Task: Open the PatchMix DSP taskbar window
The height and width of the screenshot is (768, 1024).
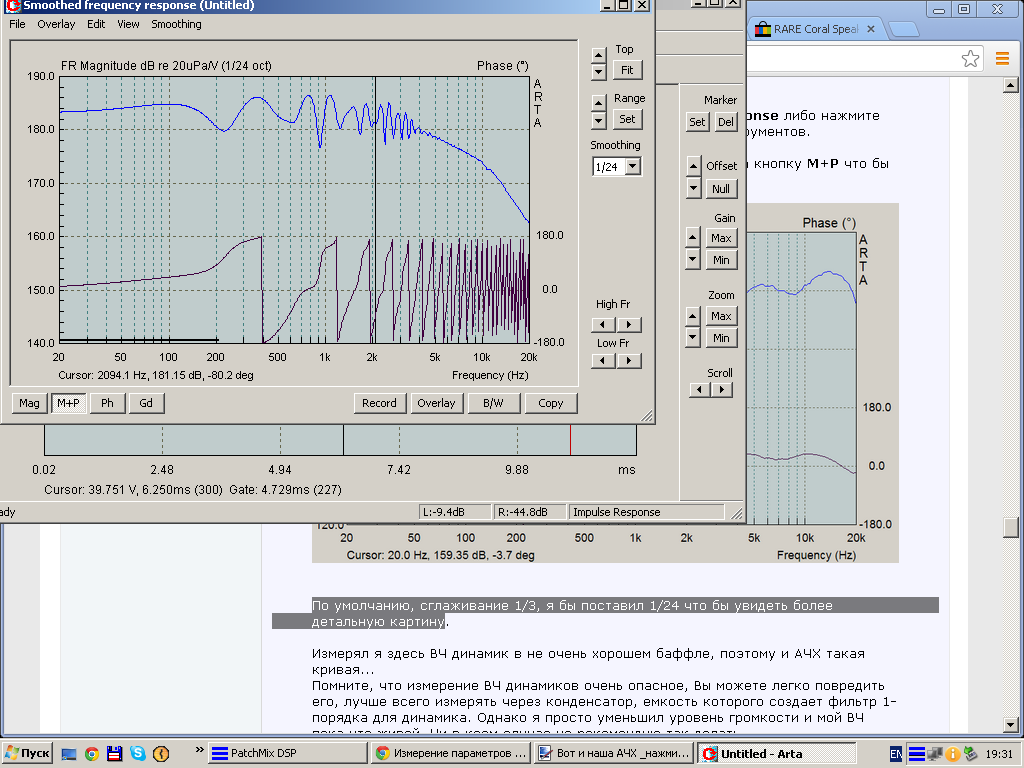Action: tap(260, 754)
